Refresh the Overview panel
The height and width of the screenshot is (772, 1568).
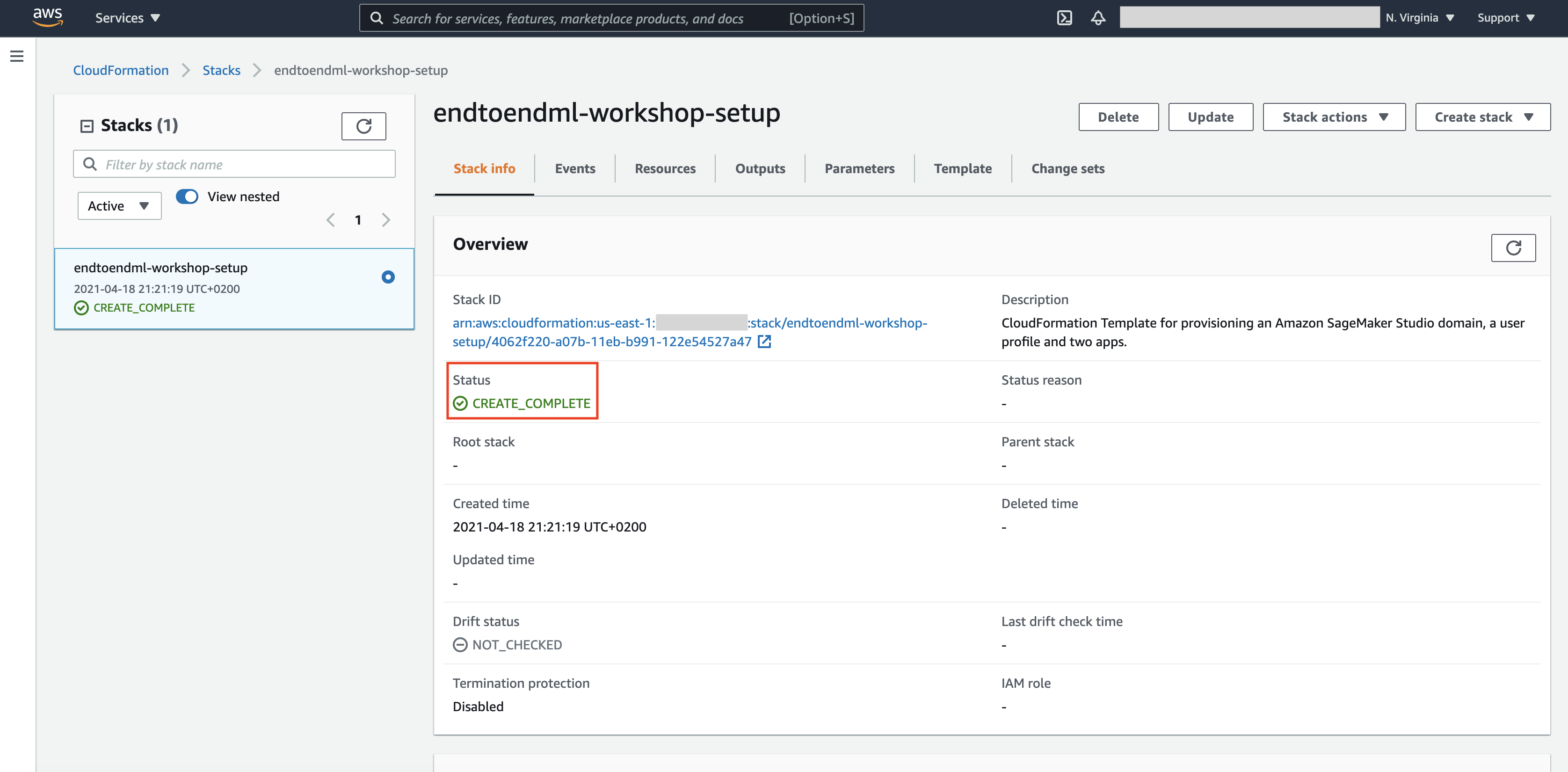[1513, 248]
